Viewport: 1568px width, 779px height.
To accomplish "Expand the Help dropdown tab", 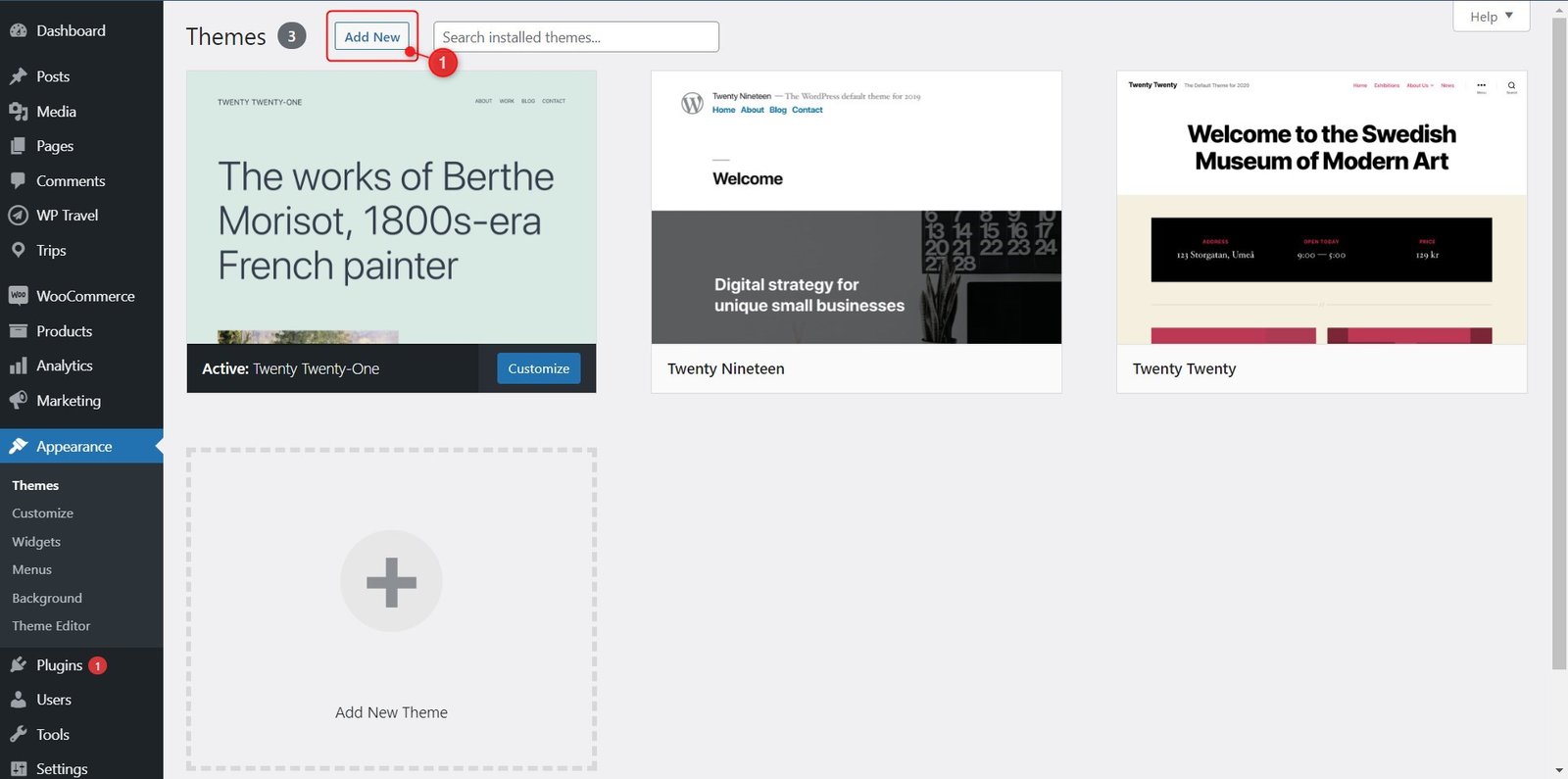I will coord(1492,16).
